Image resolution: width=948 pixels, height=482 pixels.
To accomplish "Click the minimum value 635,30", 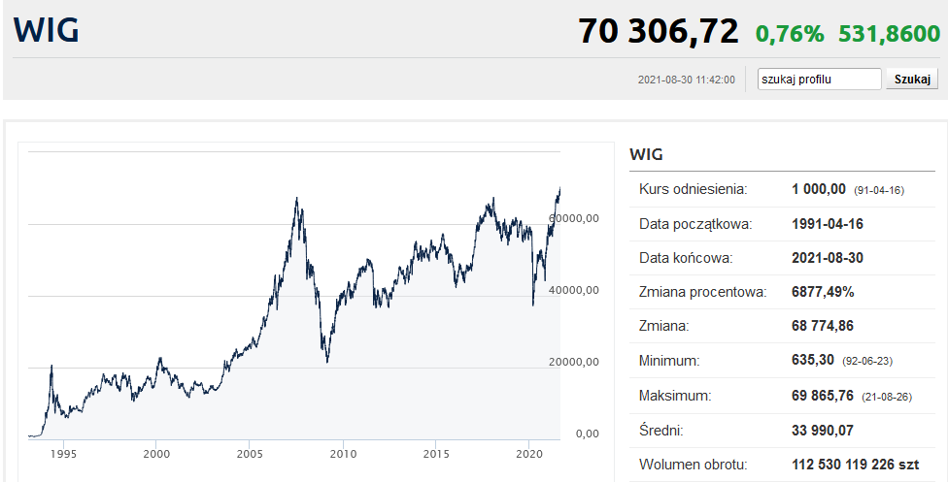I will (813, 361).
